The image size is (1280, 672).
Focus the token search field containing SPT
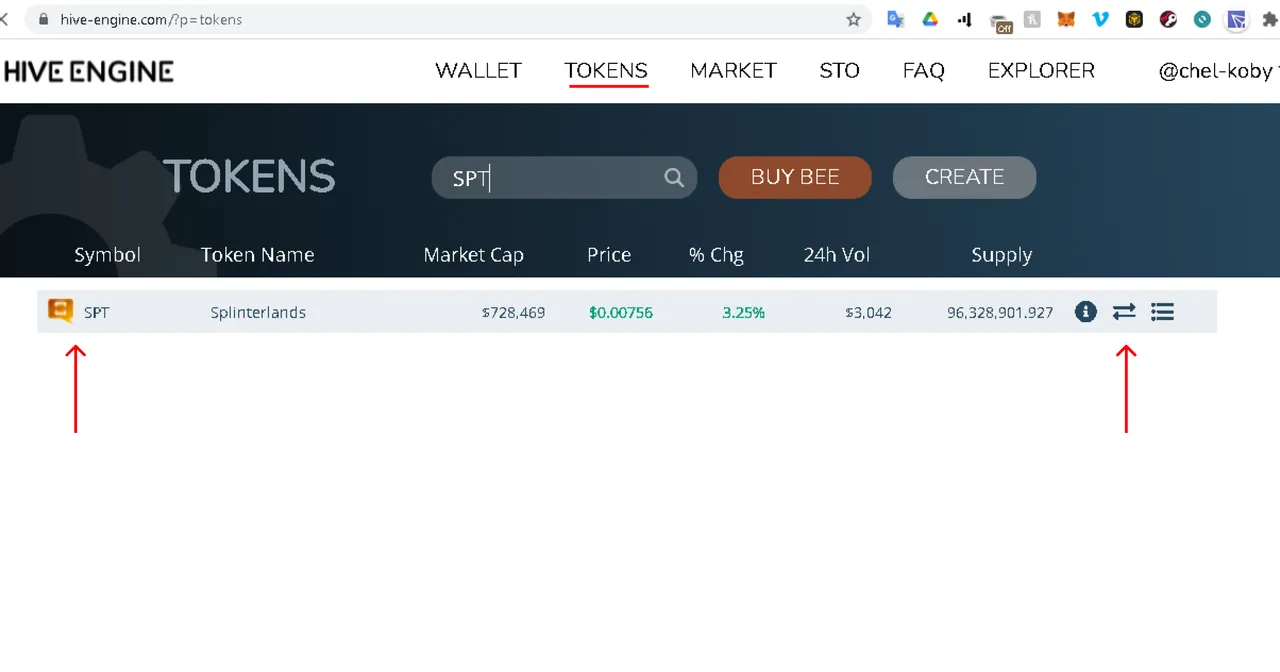tap(564, 177)
